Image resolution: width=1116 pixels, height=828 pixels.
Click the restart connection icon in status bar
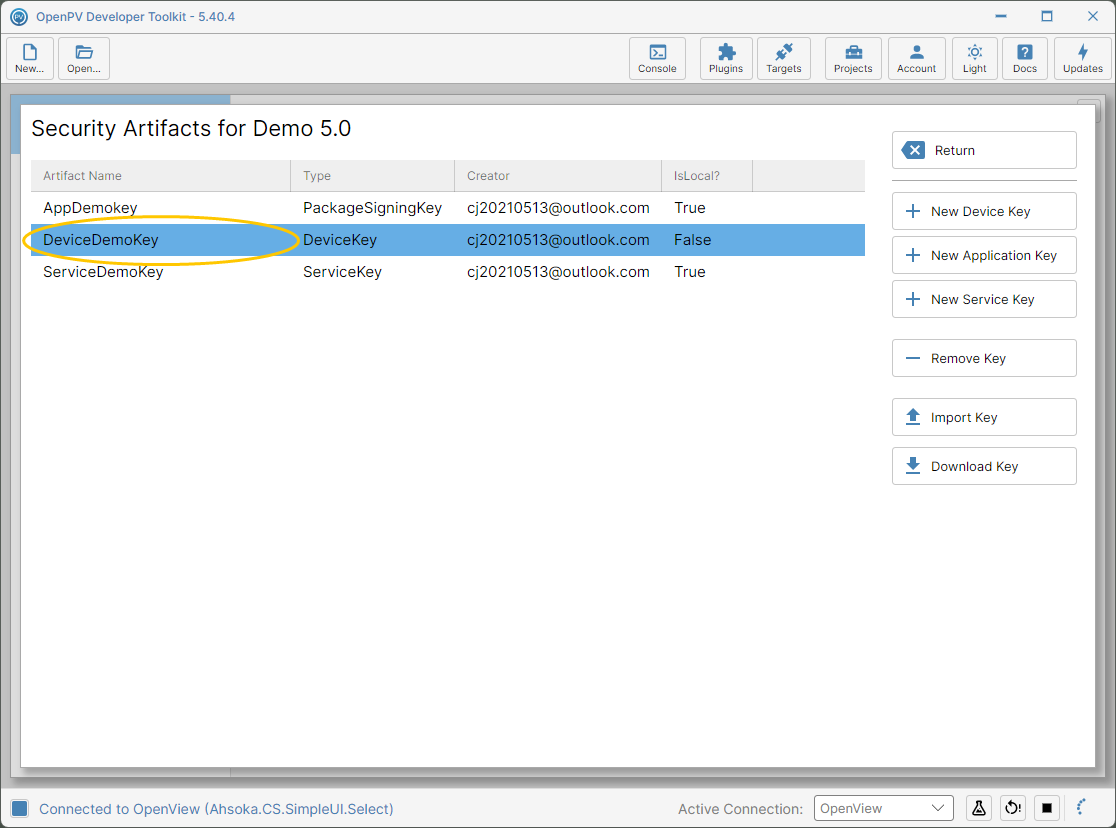(x=1012, y=807)
